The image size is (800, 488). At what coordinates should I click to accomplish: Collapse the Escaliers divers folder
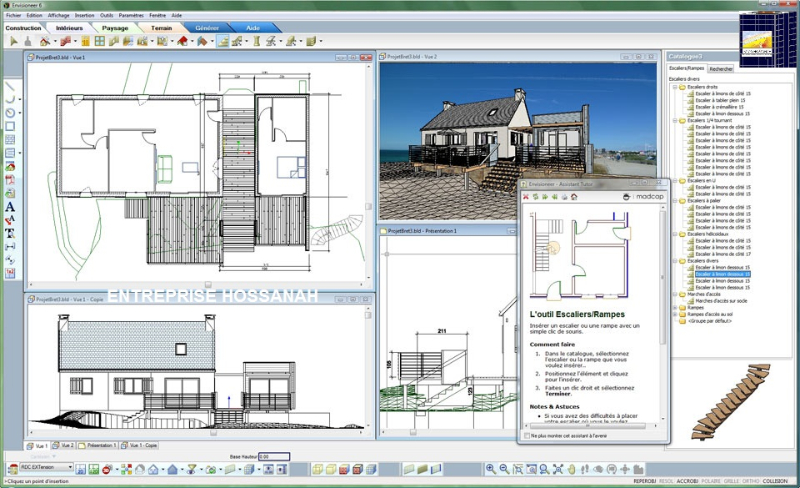[674, 261]
